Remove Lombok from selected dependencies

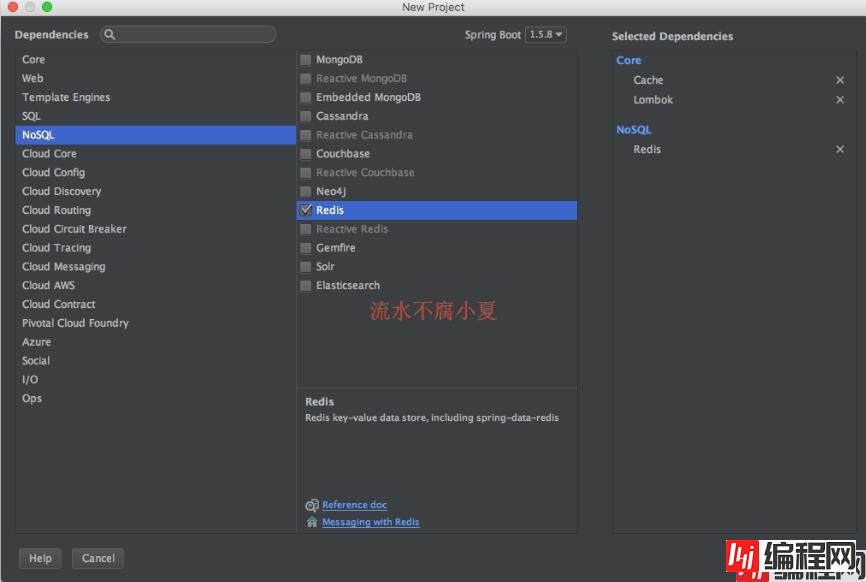pos(840,100)
